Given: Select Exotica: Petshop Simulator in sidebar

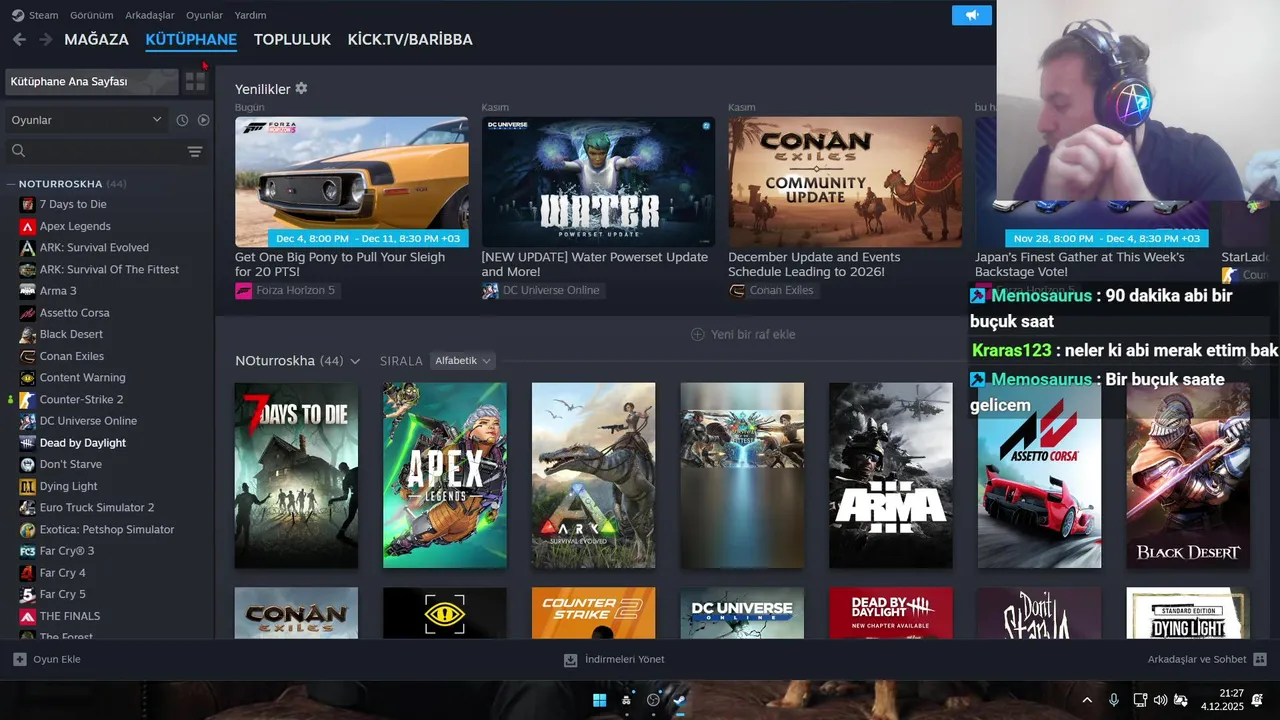Looking at the screenshot, I should click(x=107, y=529).
